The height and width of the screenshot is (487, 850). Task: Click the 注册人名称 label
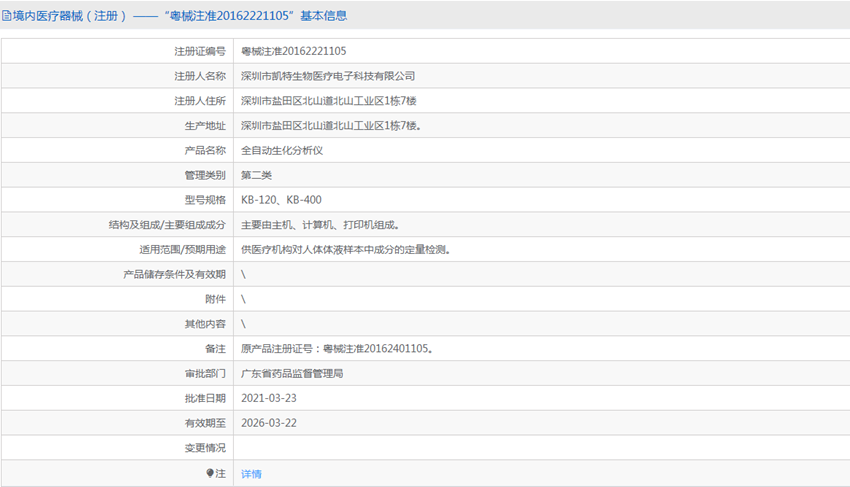[x=200, y=76]
